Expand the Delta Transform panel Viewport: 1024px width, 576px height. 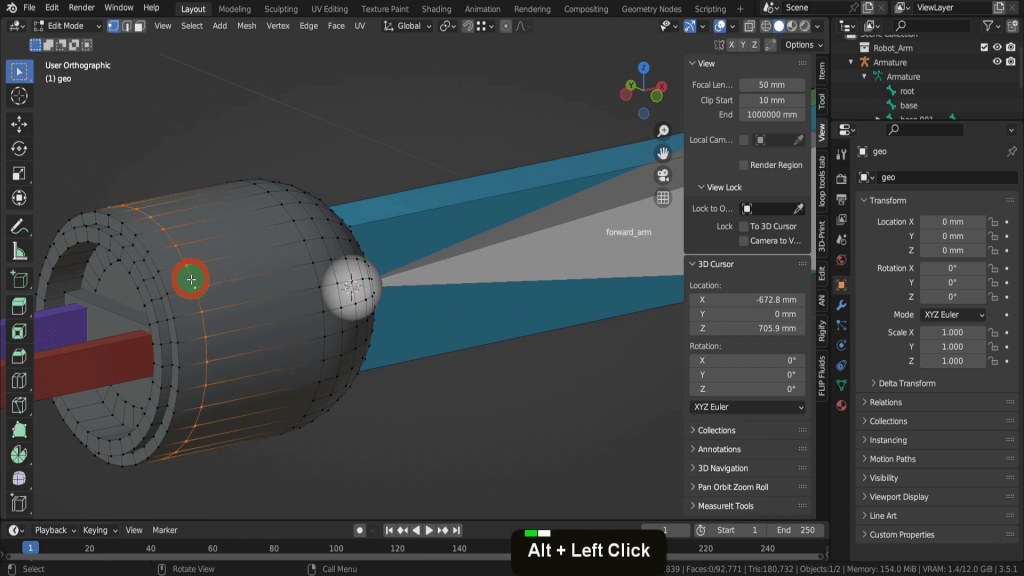(906, 383)
